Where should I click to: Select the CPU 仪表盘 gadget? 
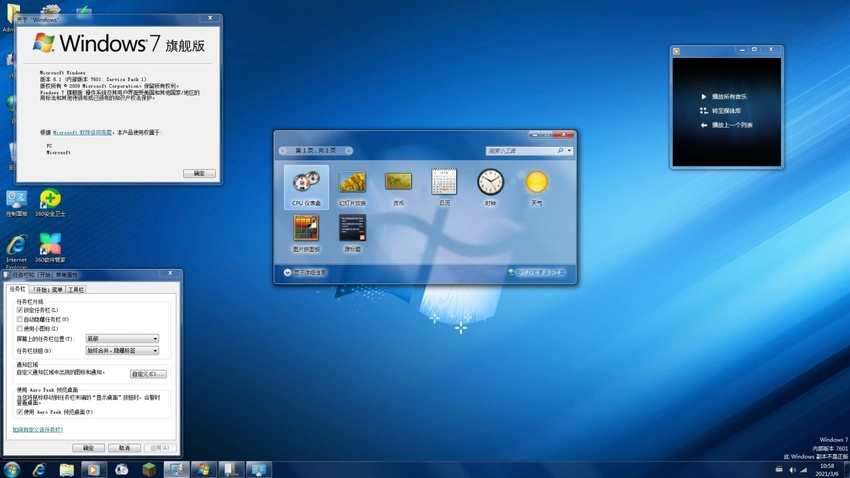[306, 185]
